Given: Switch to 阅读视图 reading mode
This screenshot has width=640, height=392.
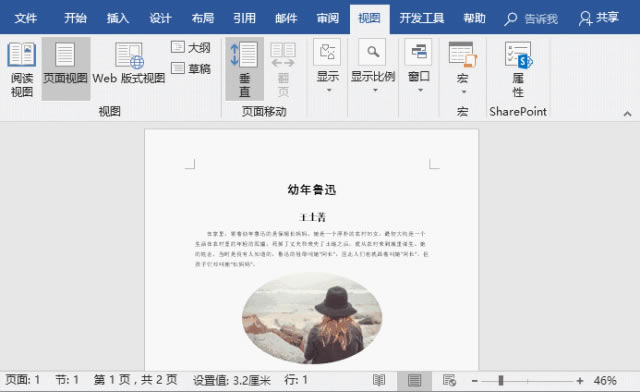Looking at the screenshot, I should pos(22,69).
